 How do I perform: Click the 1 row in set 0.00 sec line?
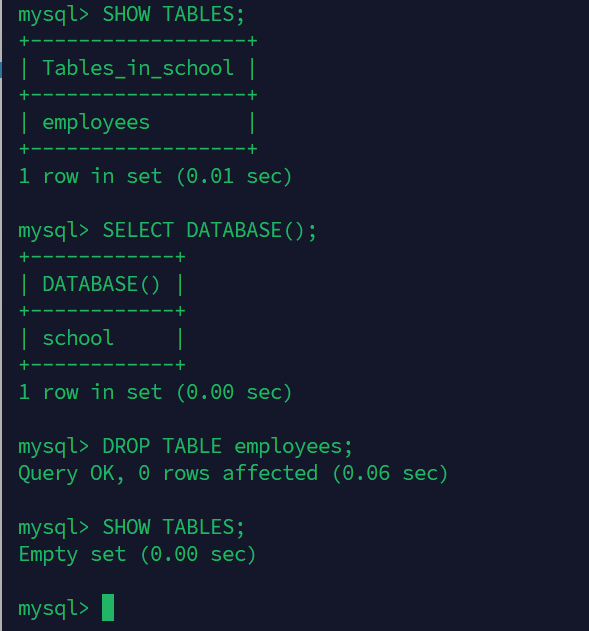point(155,392)
